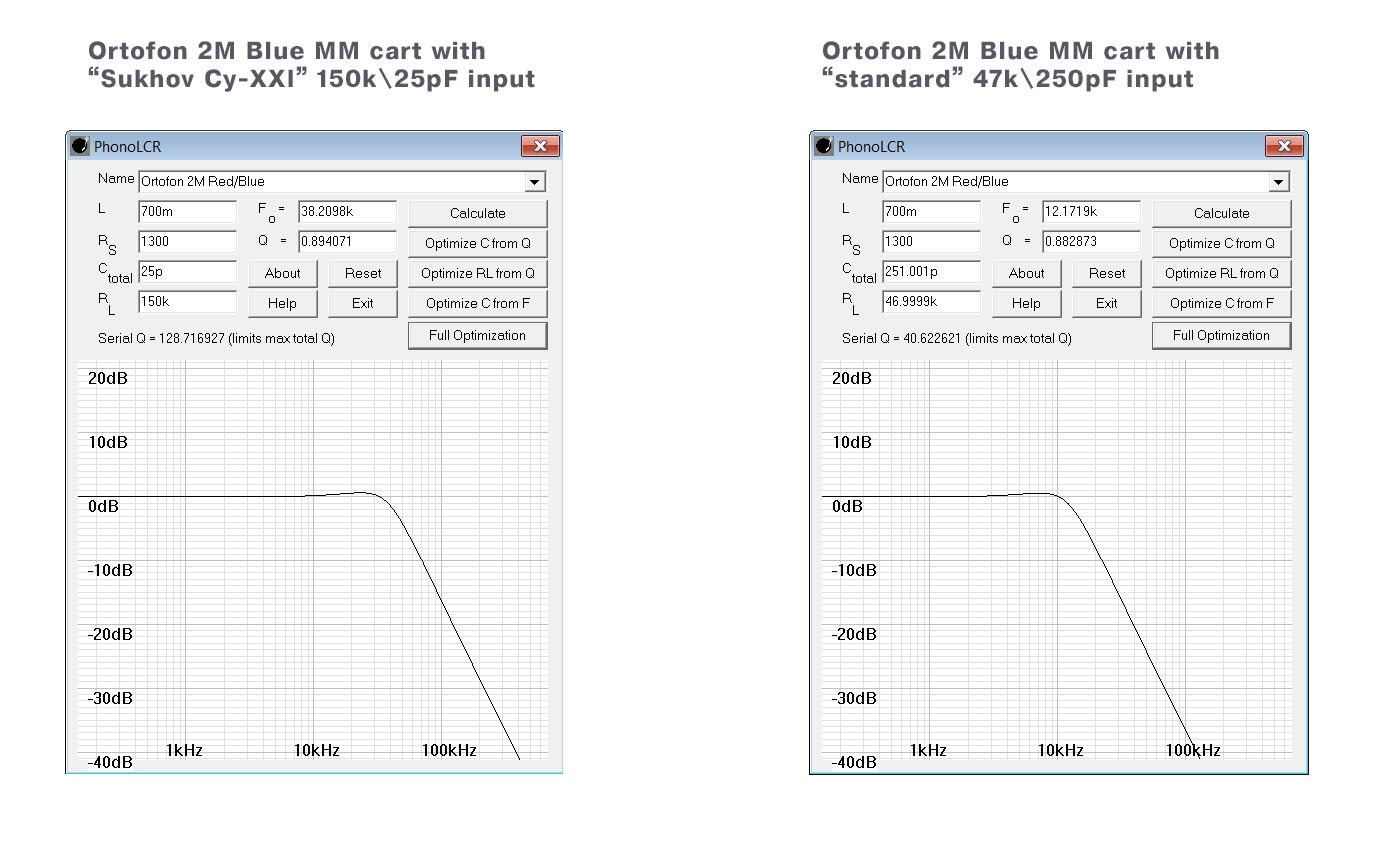This screenshot has height=864, width=1383.
Task: Click Calculate in the left PhonoLCR window
Action: click(478, 213)
